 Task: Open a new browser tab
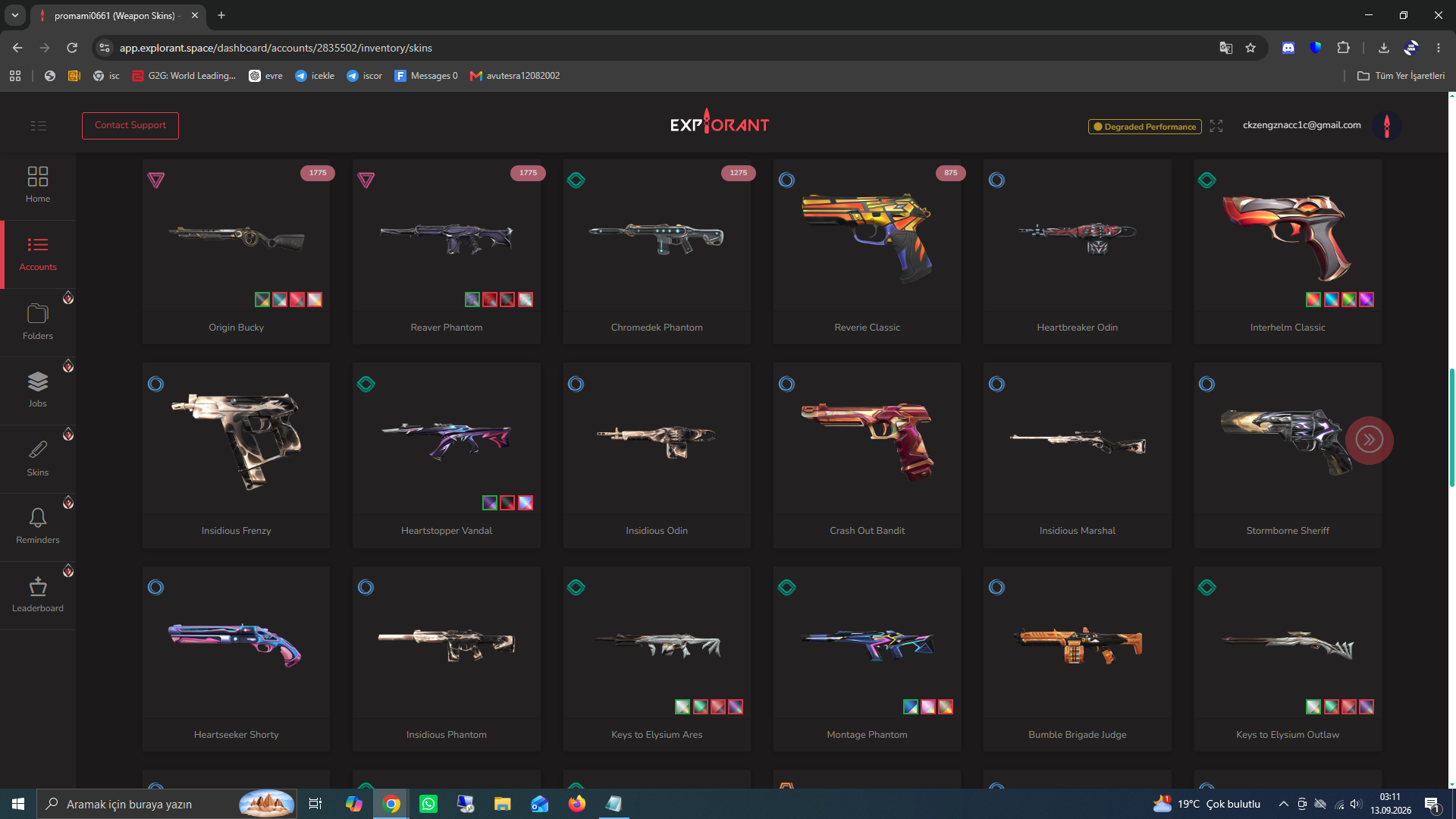[x=221, y=15]
